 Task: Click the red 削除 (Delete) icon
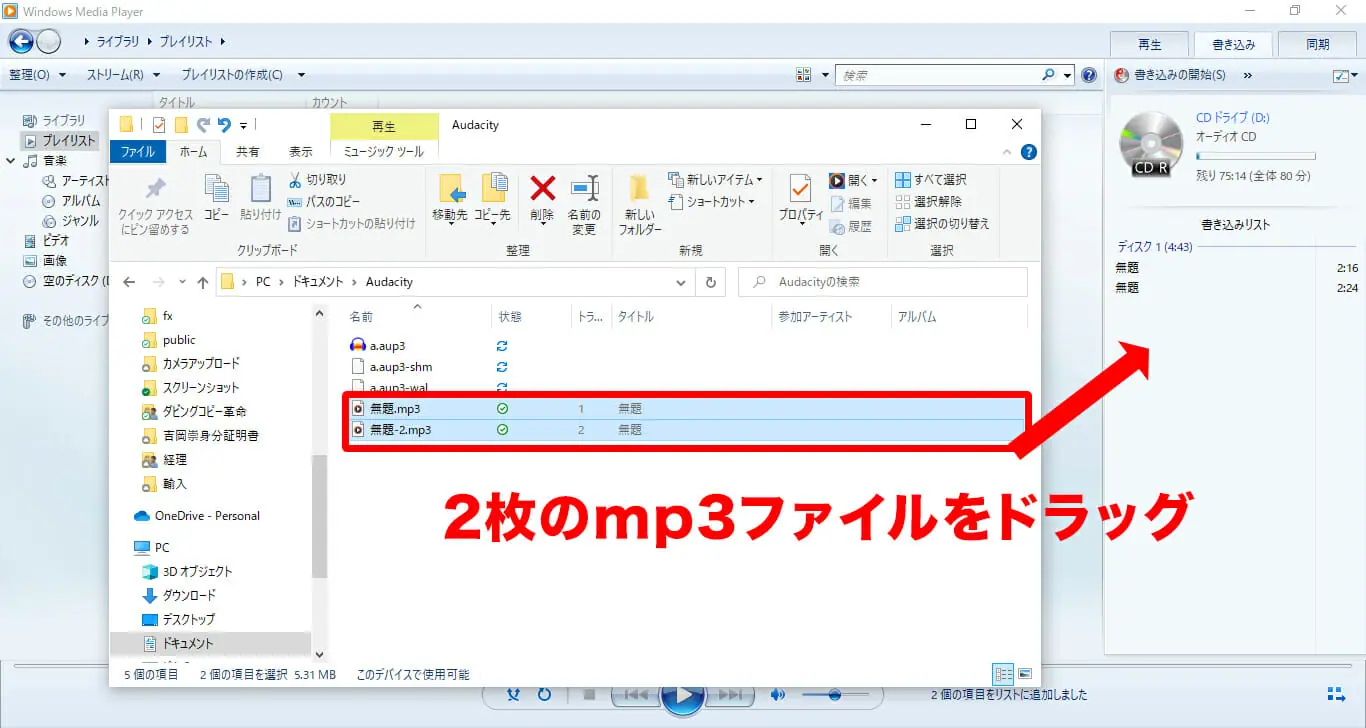tap(542, 197)
